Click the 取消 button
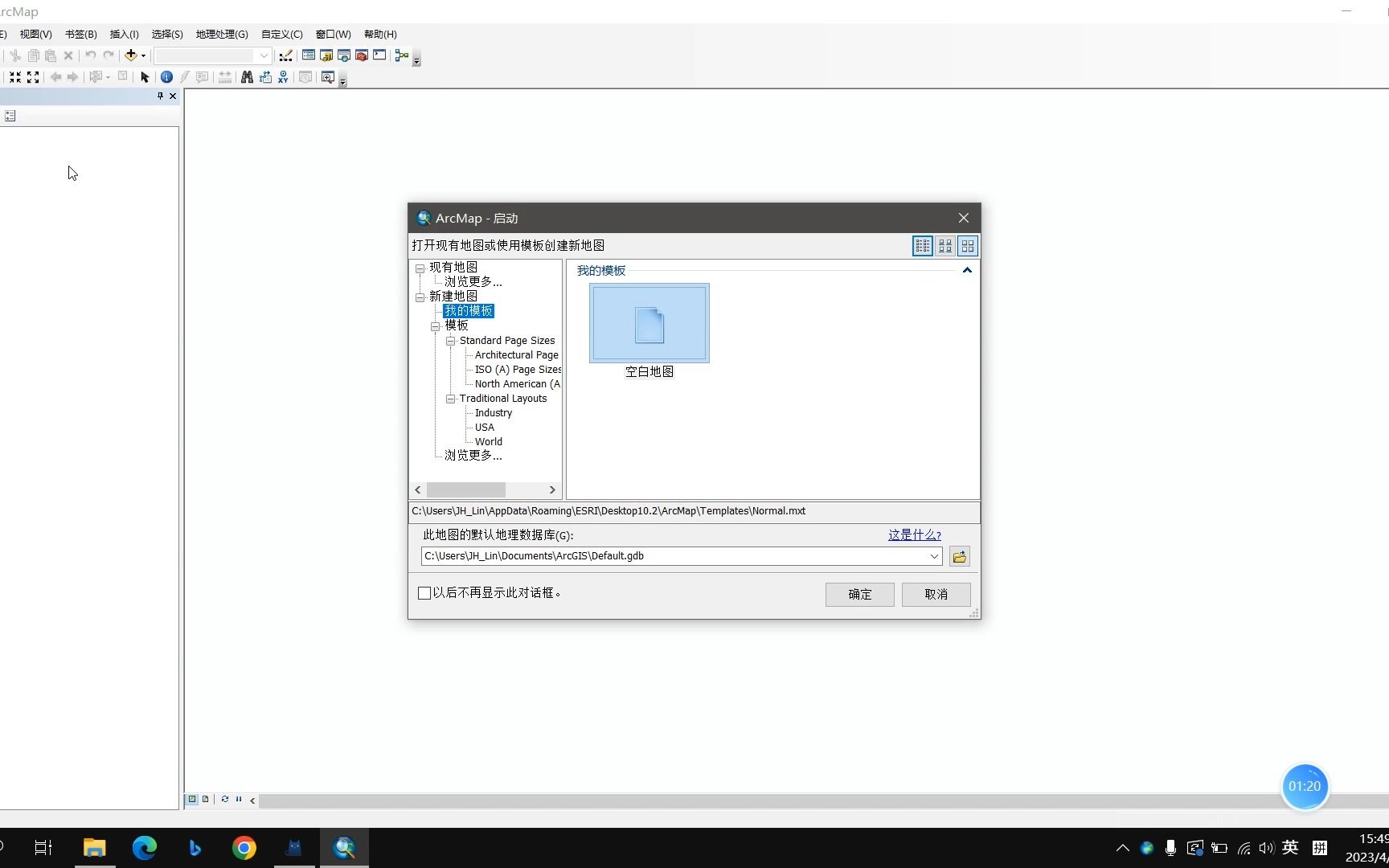Screen dimensions: 1389x868 [936, 595]
